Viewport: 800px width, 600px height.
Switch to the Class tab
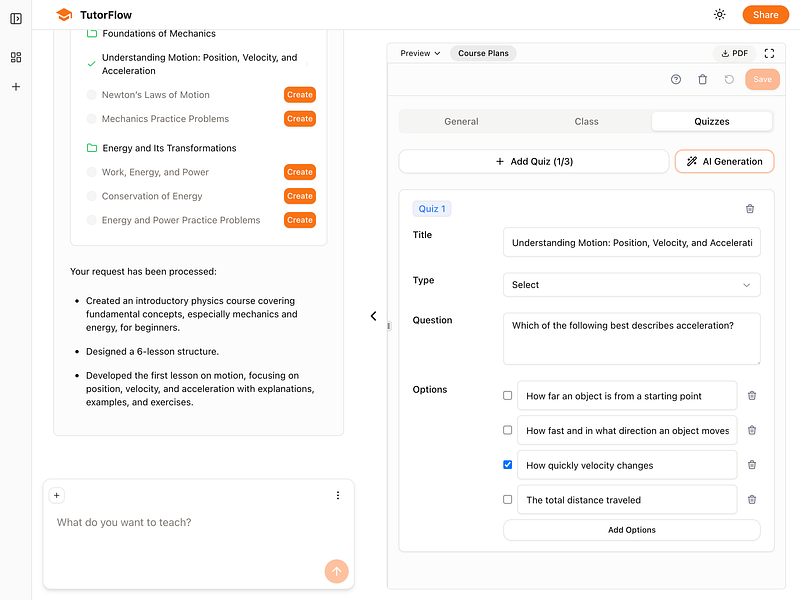(586, 121)
